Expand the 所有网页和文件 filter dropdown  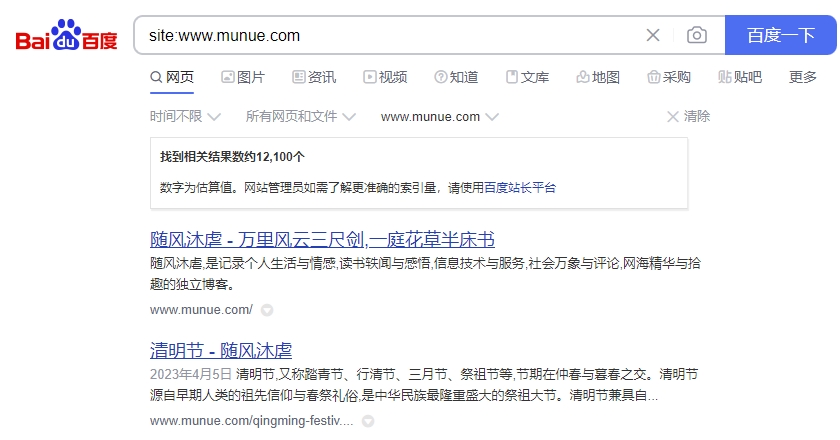(301, 116)
